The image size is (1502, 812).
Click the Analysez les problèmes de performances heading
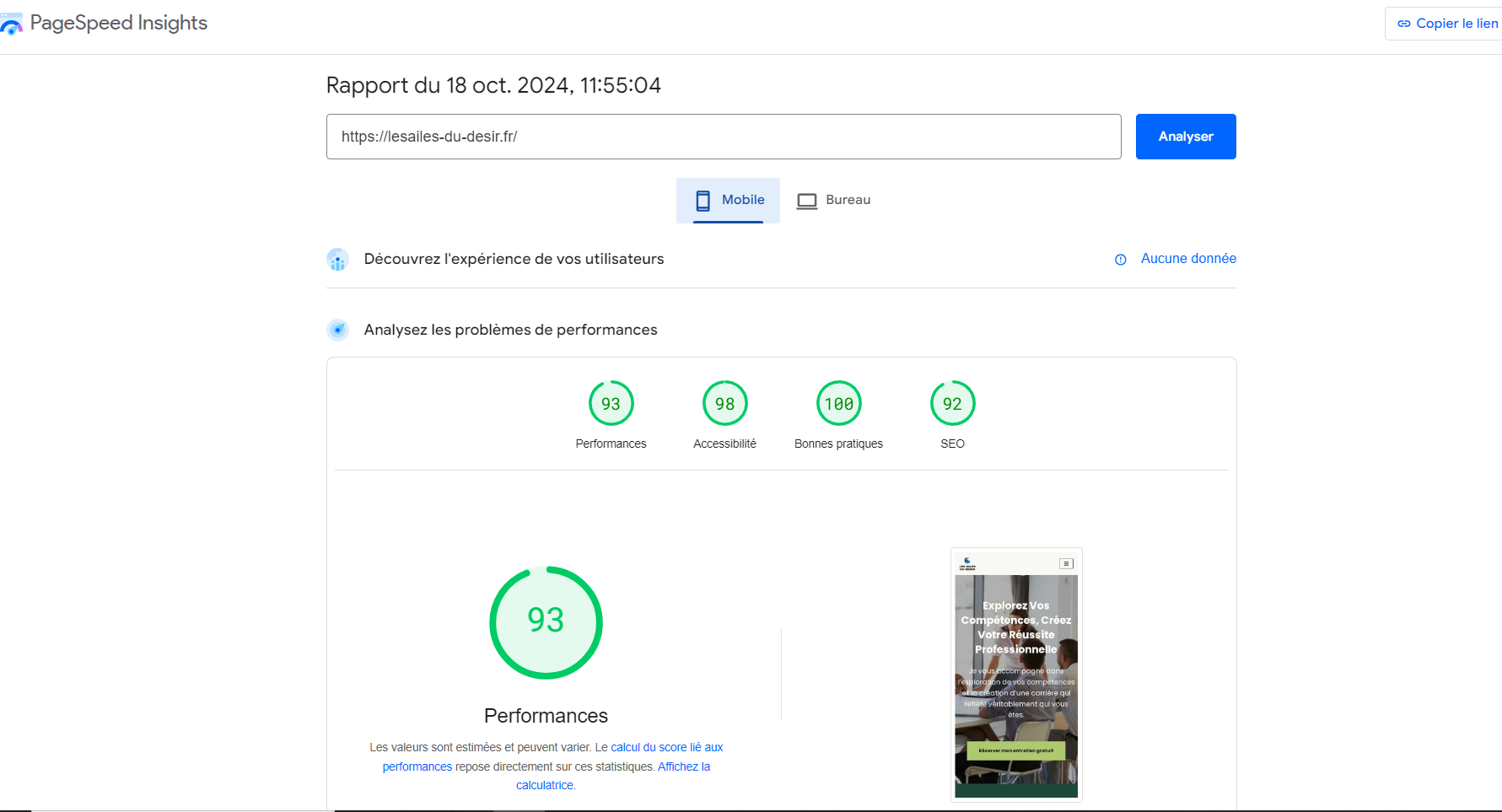tap(511, 330)
